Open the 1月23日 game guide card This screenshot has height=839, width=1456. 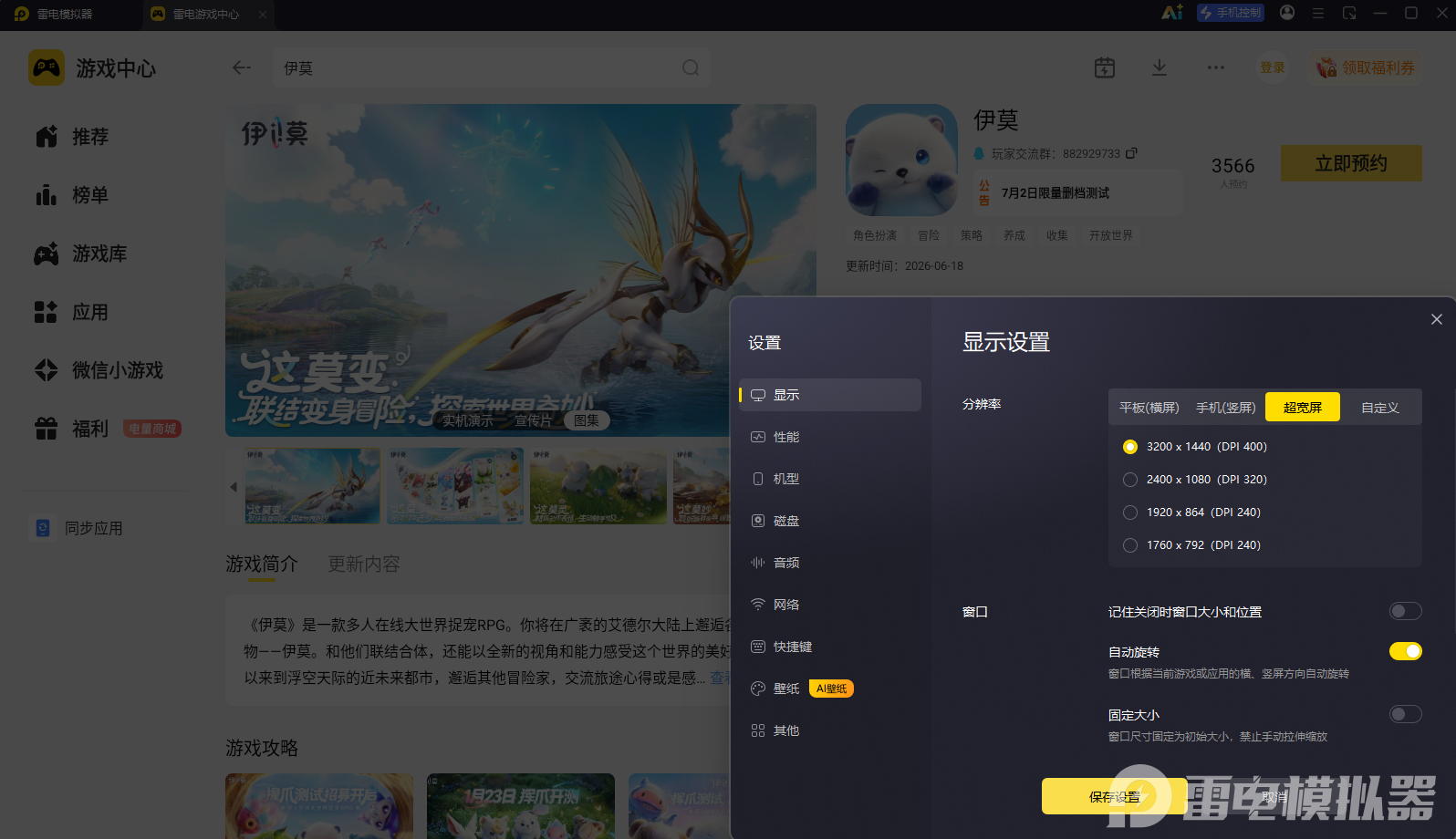click(x=521, y=806)
